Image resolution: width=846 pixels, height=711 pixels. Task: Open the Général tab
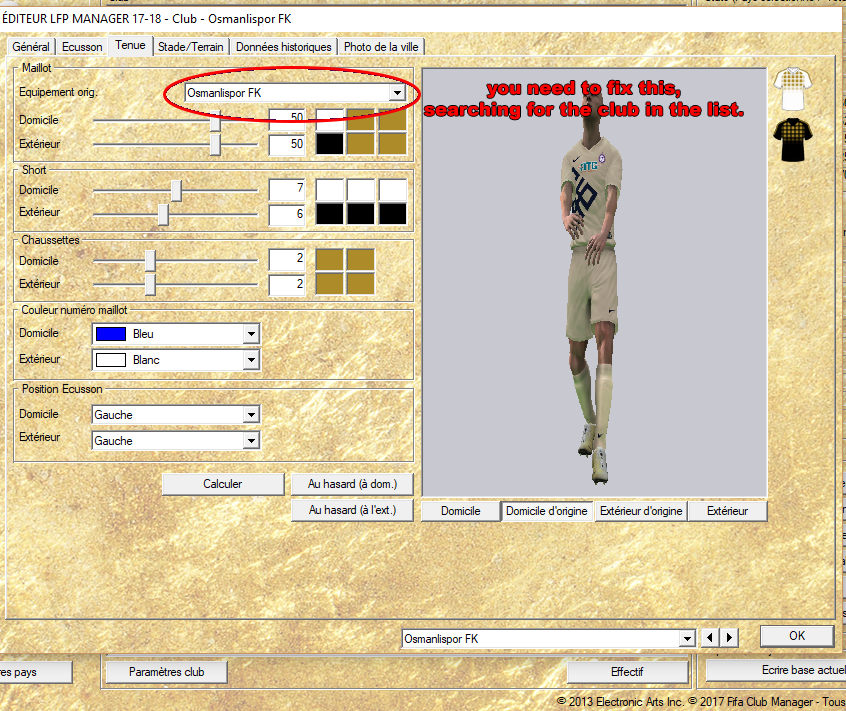point(31,47)
